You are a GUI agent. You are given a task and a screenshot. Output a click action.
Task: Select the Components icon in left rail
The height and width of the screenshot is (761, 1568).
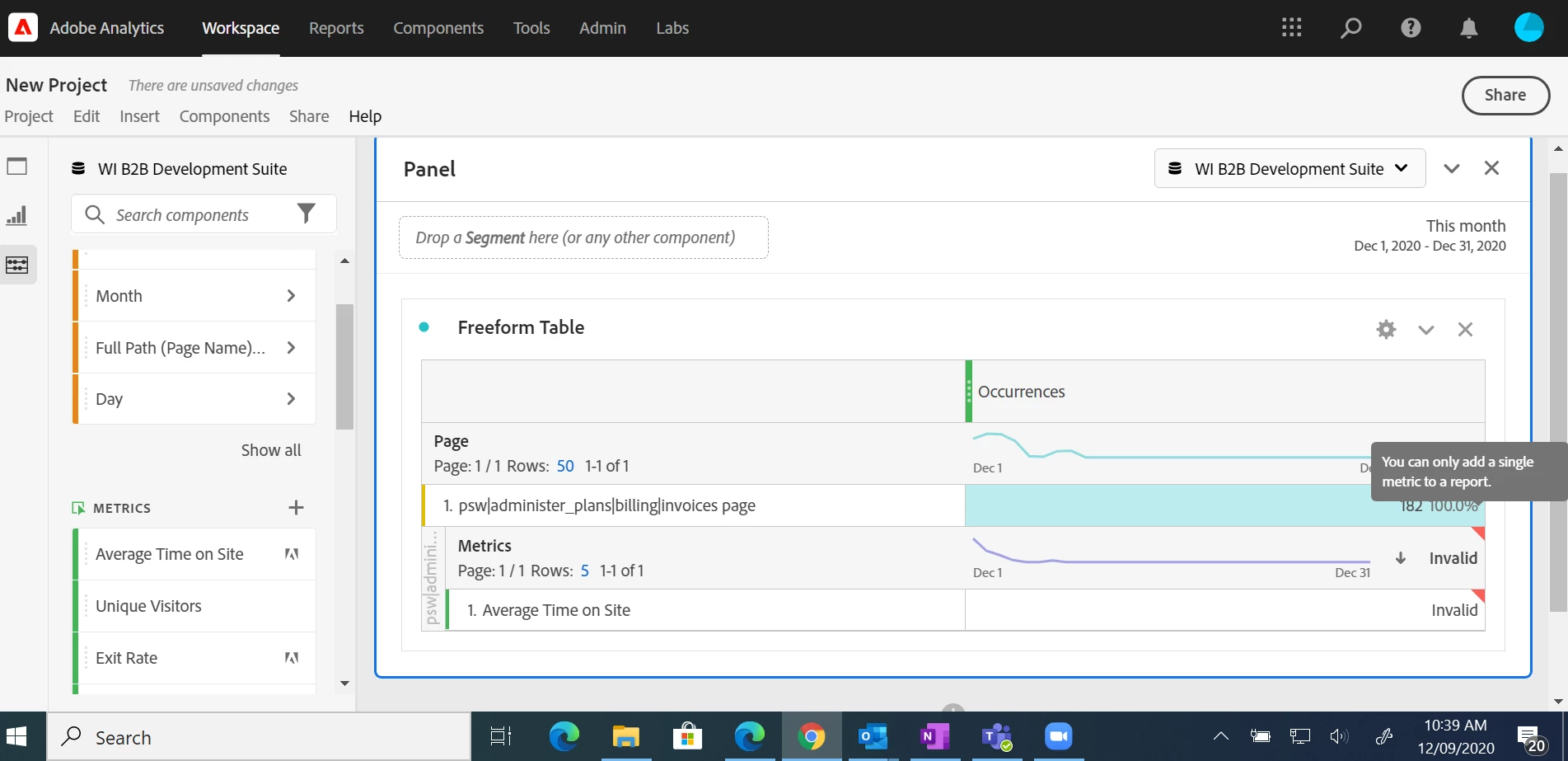(17, 265)
